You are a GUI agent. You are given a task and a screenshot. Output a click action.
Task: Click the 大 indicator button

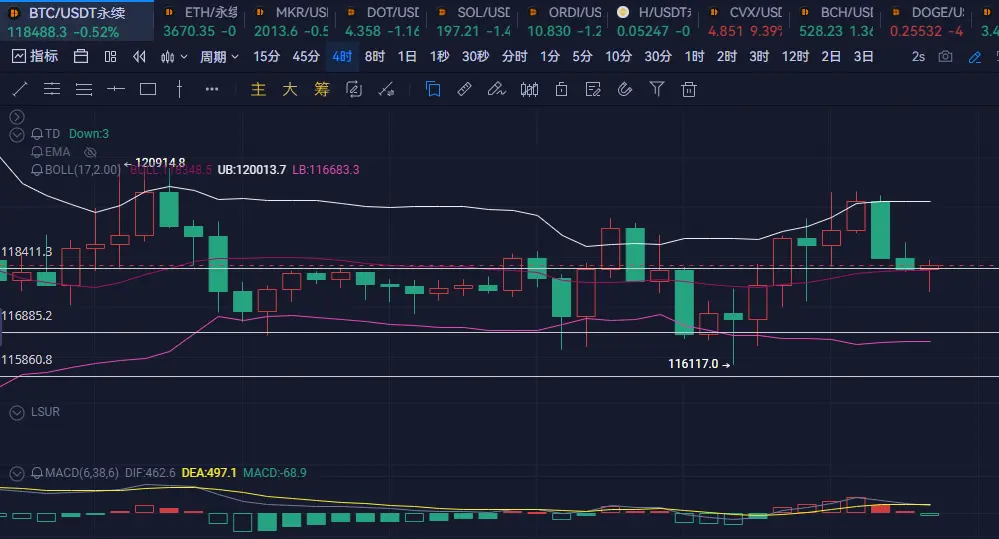[290, 89]
